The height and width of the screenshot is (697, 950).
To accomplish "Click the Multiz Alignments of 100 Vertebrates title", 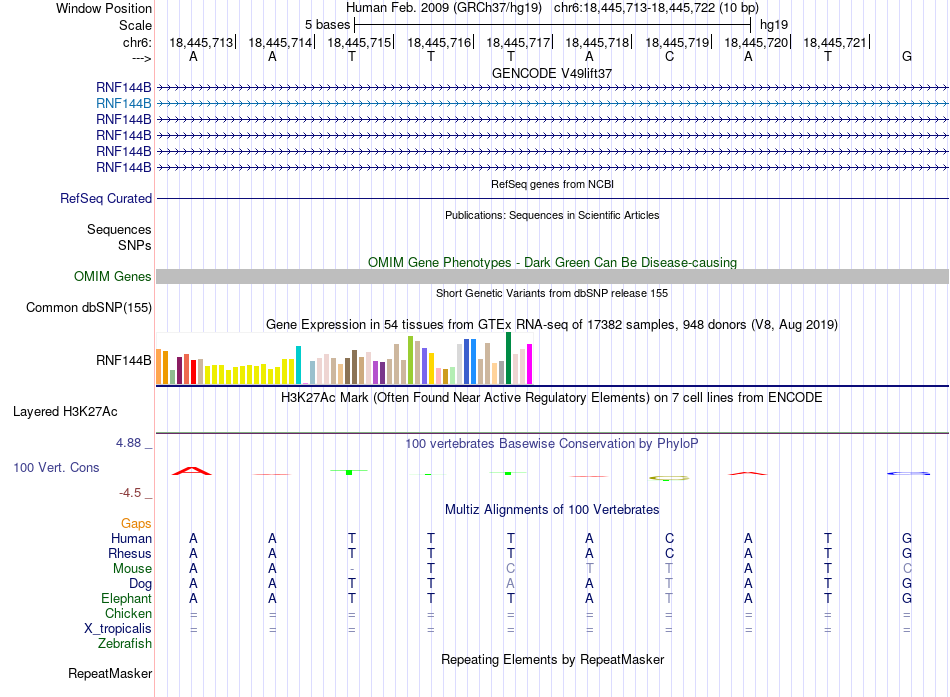I will click(x=552, y=510).
